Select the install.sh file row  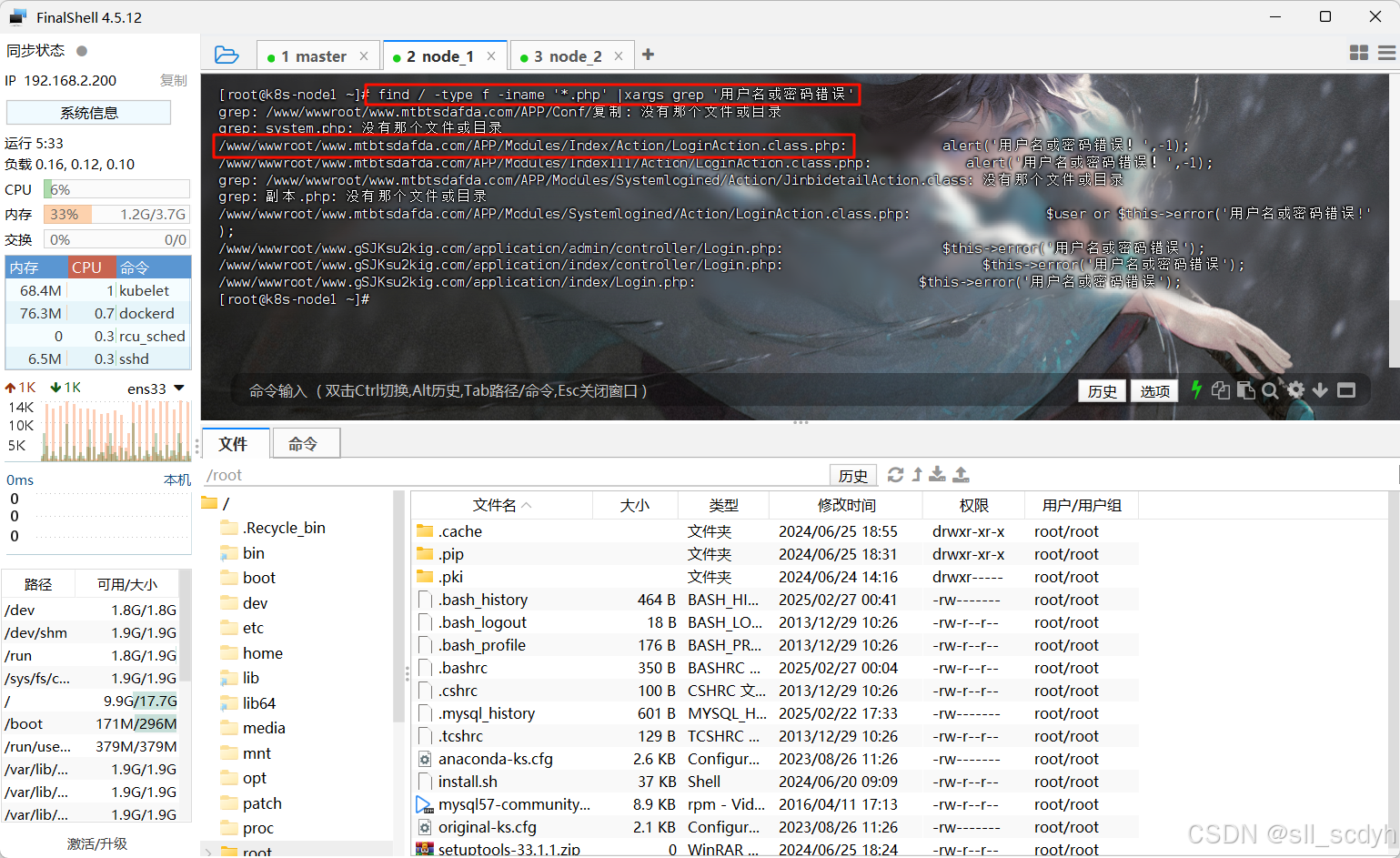point(774,782)
